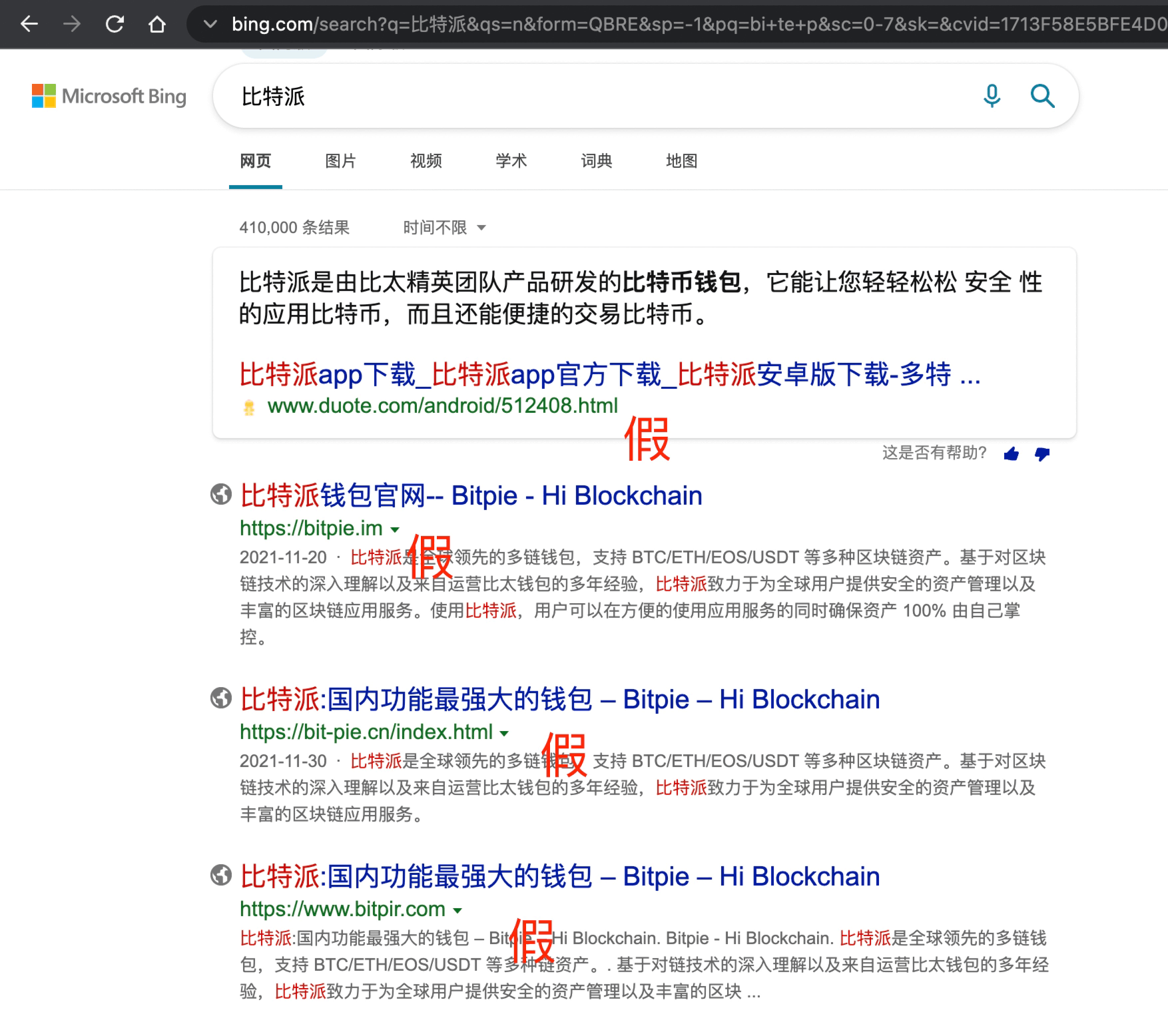The image size is (1168, 1036).
Task: Switch to the 视频 tab
Action: point(426,161)
